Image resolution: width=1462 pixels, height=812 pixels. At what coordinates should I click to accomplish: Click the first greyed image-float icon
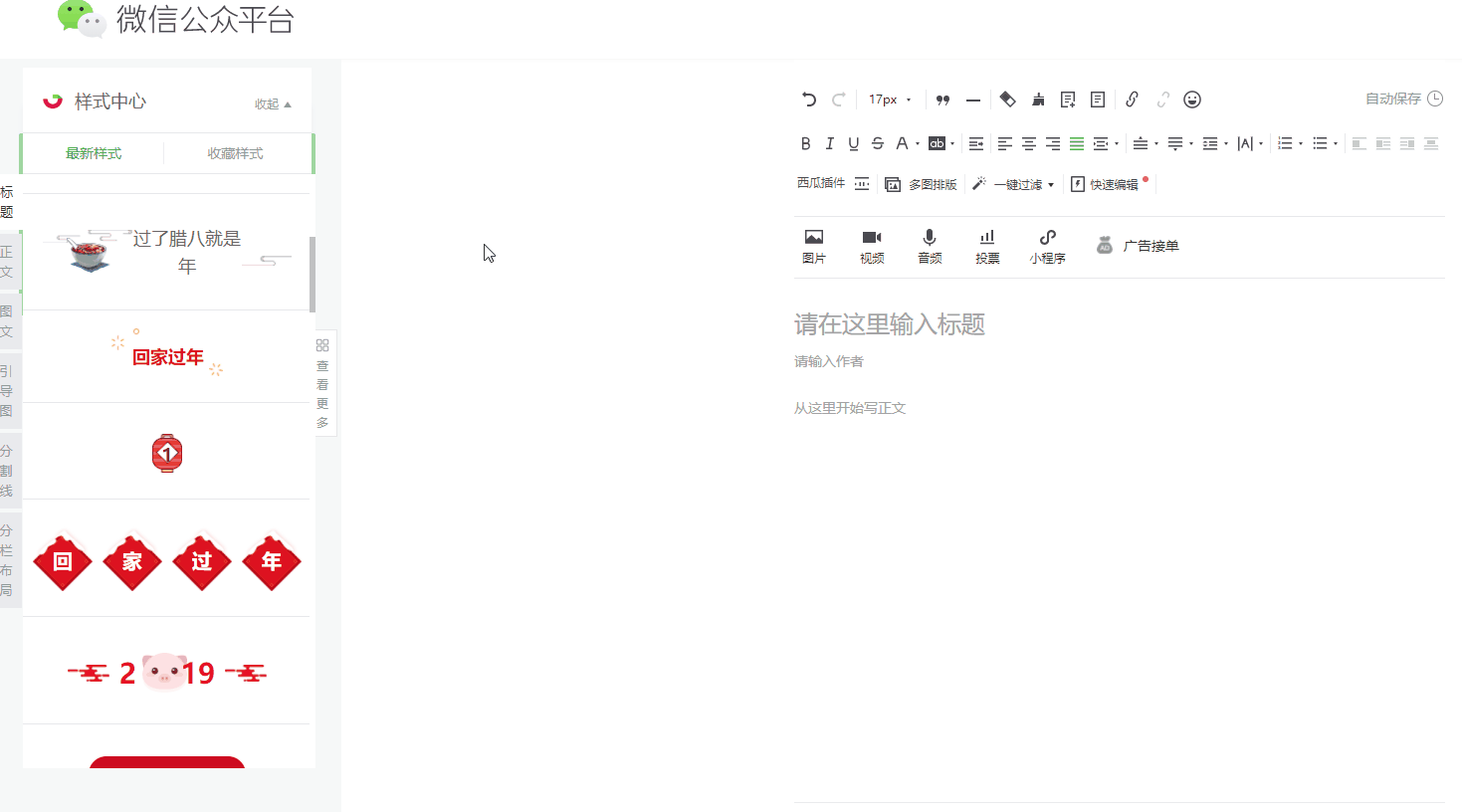(1358, 144)
